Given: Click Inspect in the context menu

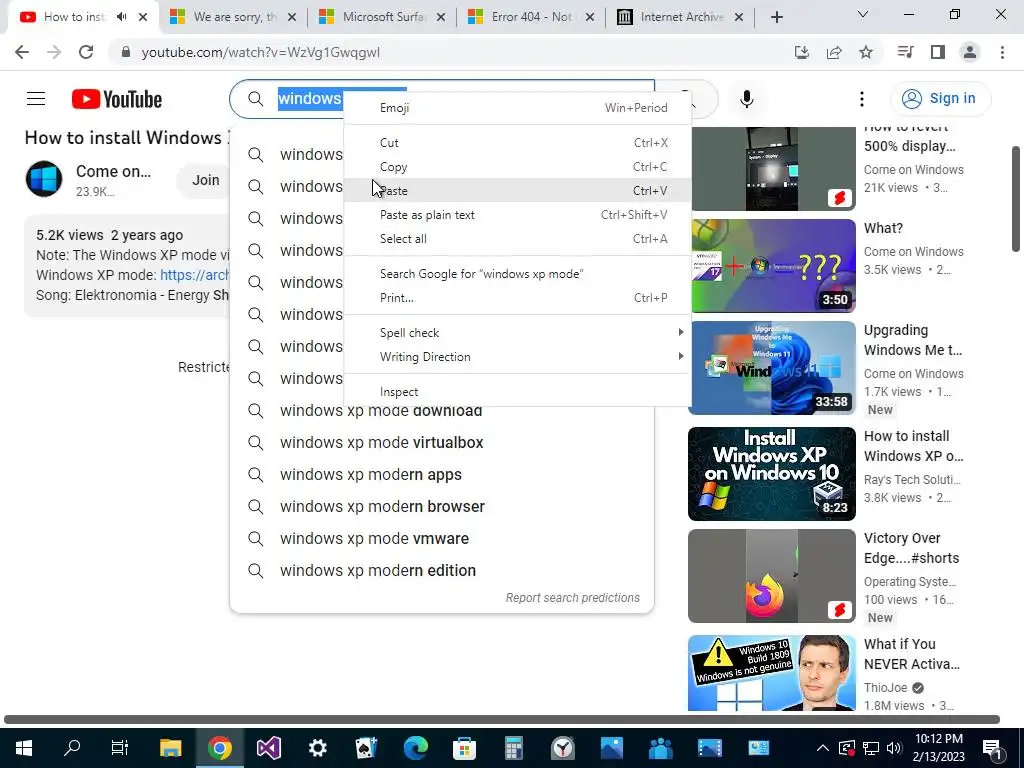Looking at the screenshot, I should pyautogui.click(x=517, y=392).
